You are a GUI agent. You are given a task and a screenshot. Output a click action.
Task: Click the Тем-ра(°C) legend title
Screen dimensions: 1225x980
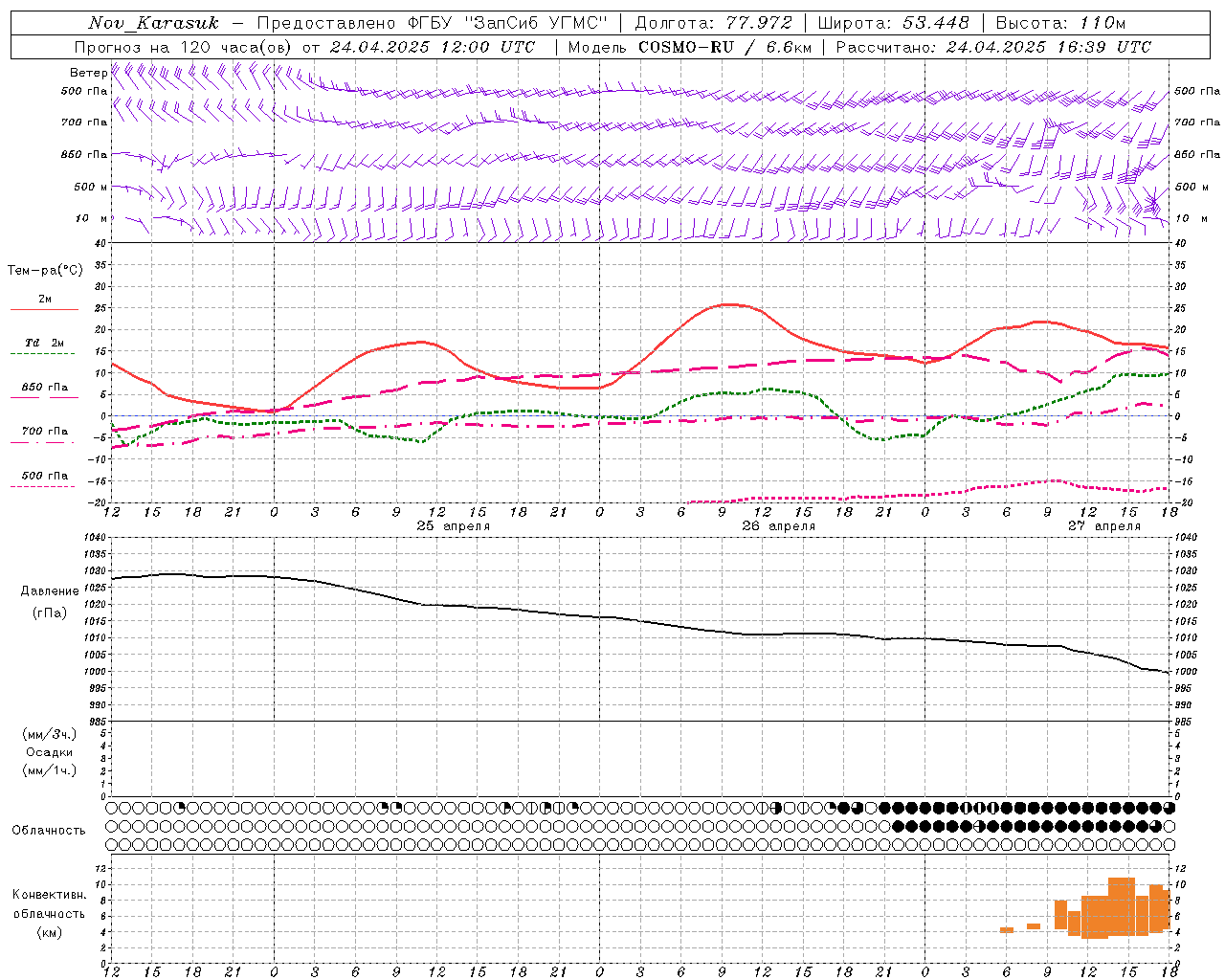(45, 271)
